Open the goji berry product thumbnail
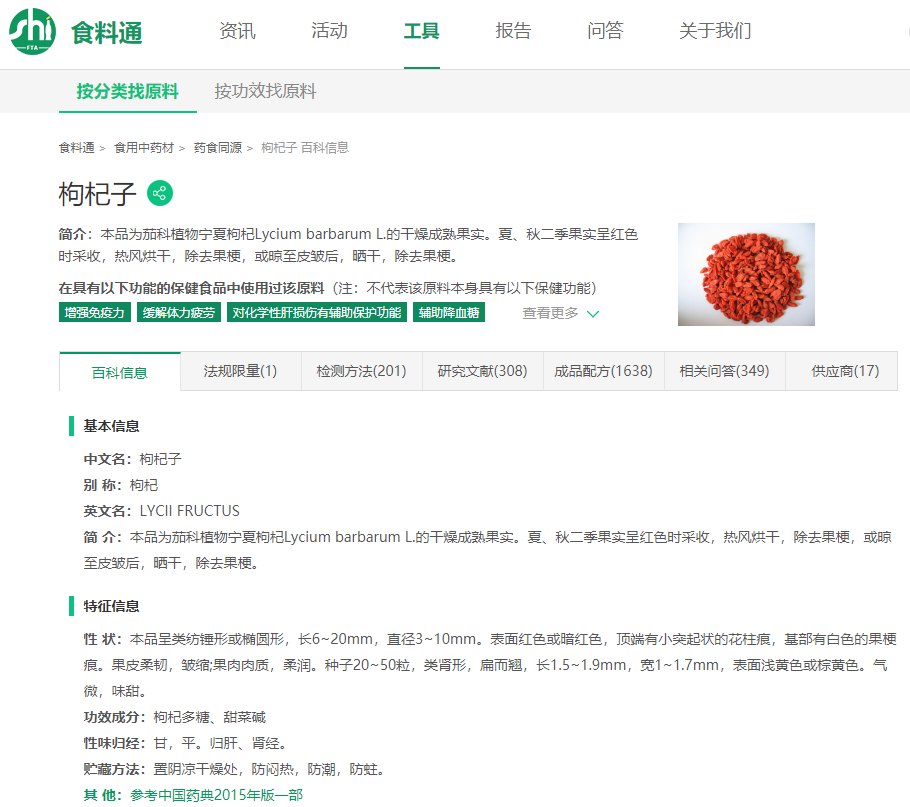The height and width of the screenshot is (807, 910). [746, 274]
